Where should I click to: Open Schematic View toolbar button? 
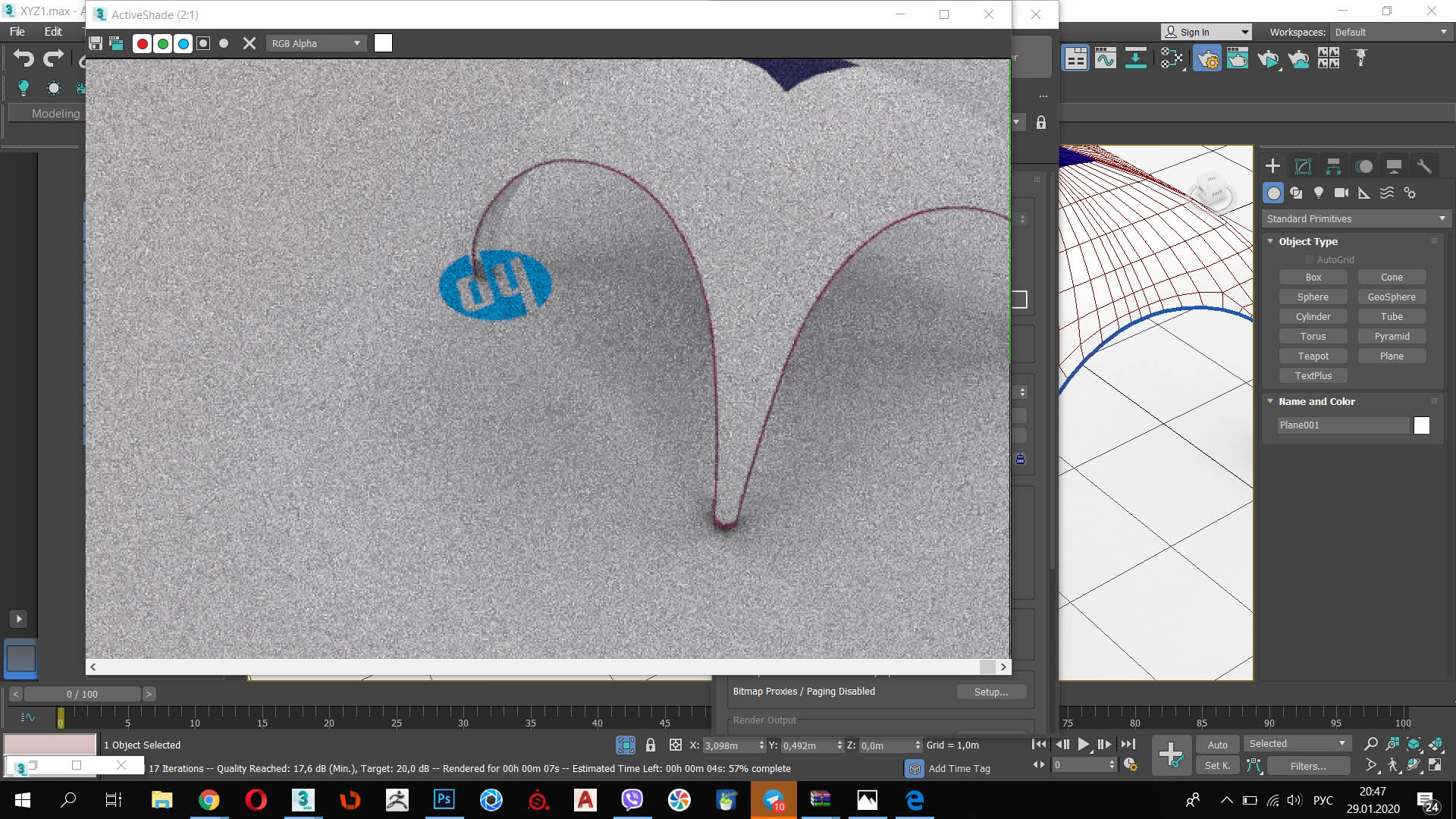pyautogui.click(x=1135, y=58)
